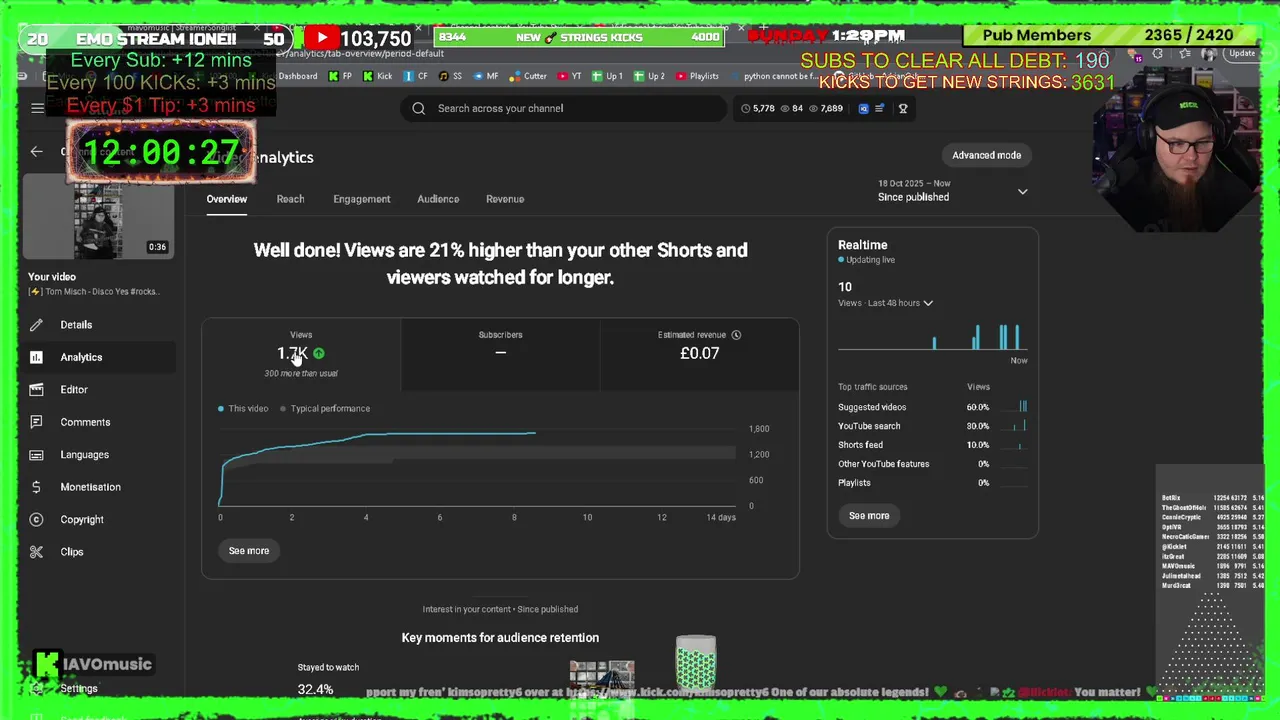1280x720 pixels.
Task: Click the Comments icon in sidebar
Action: click(x=37, y=422)
